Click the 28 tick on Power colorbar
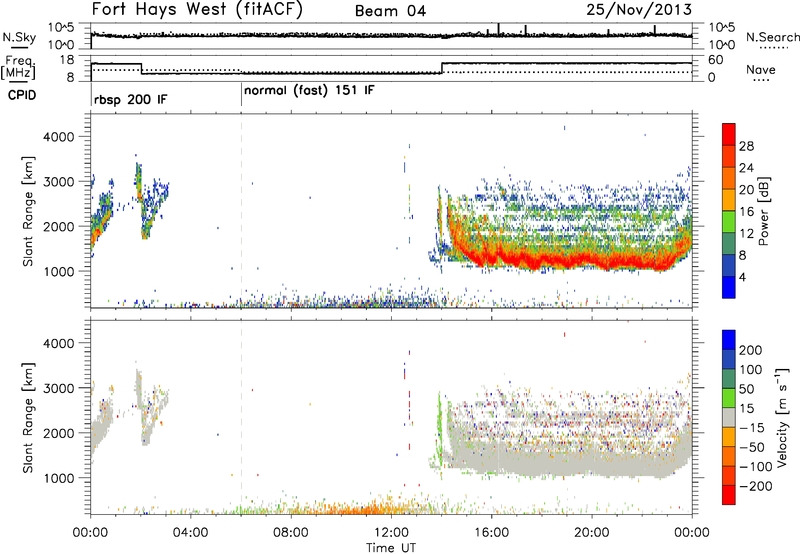Viewport: 800px width, 554px height. pos(746,146)
